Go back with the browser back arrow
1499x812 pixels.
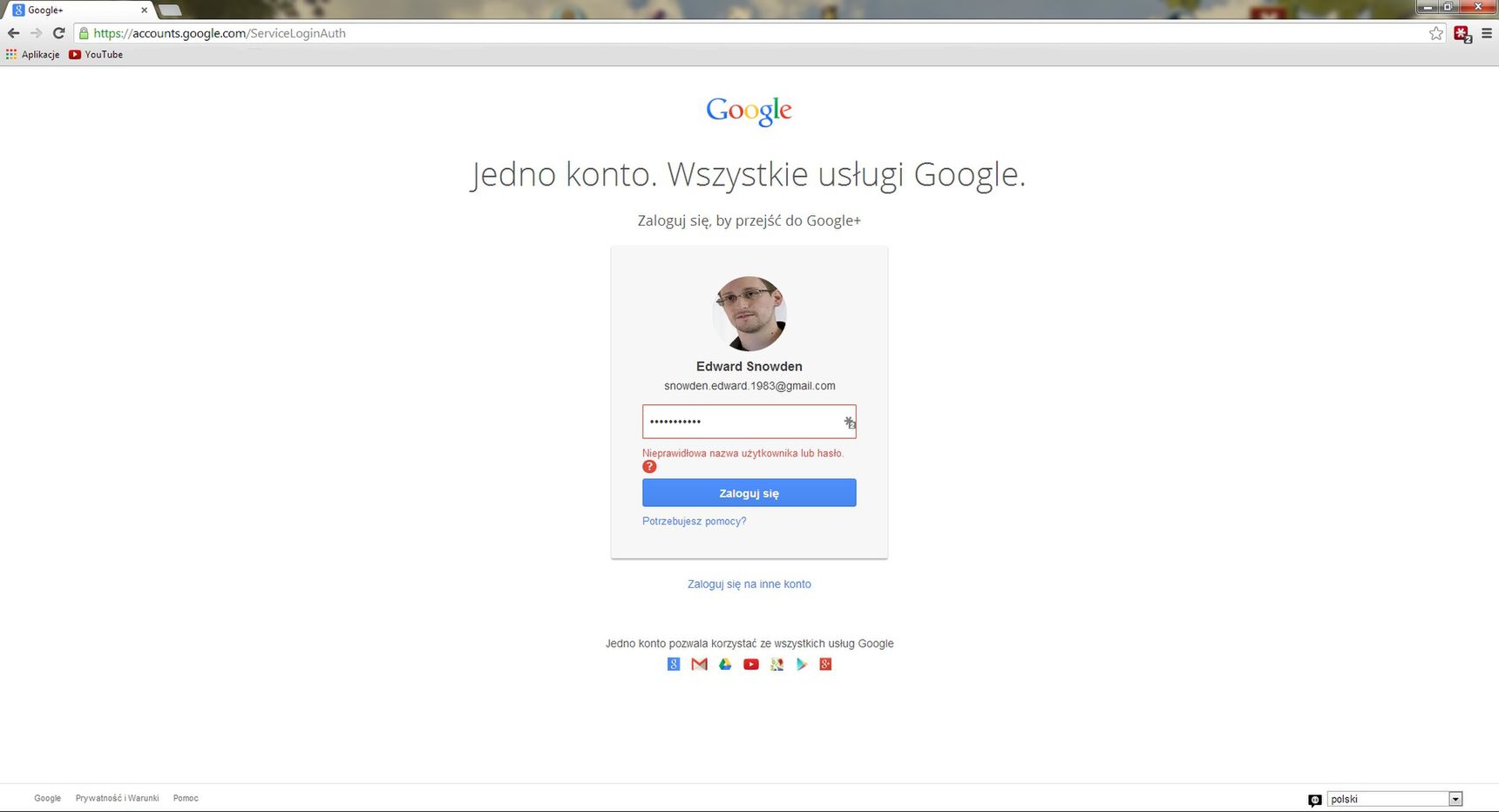point(13,33)
